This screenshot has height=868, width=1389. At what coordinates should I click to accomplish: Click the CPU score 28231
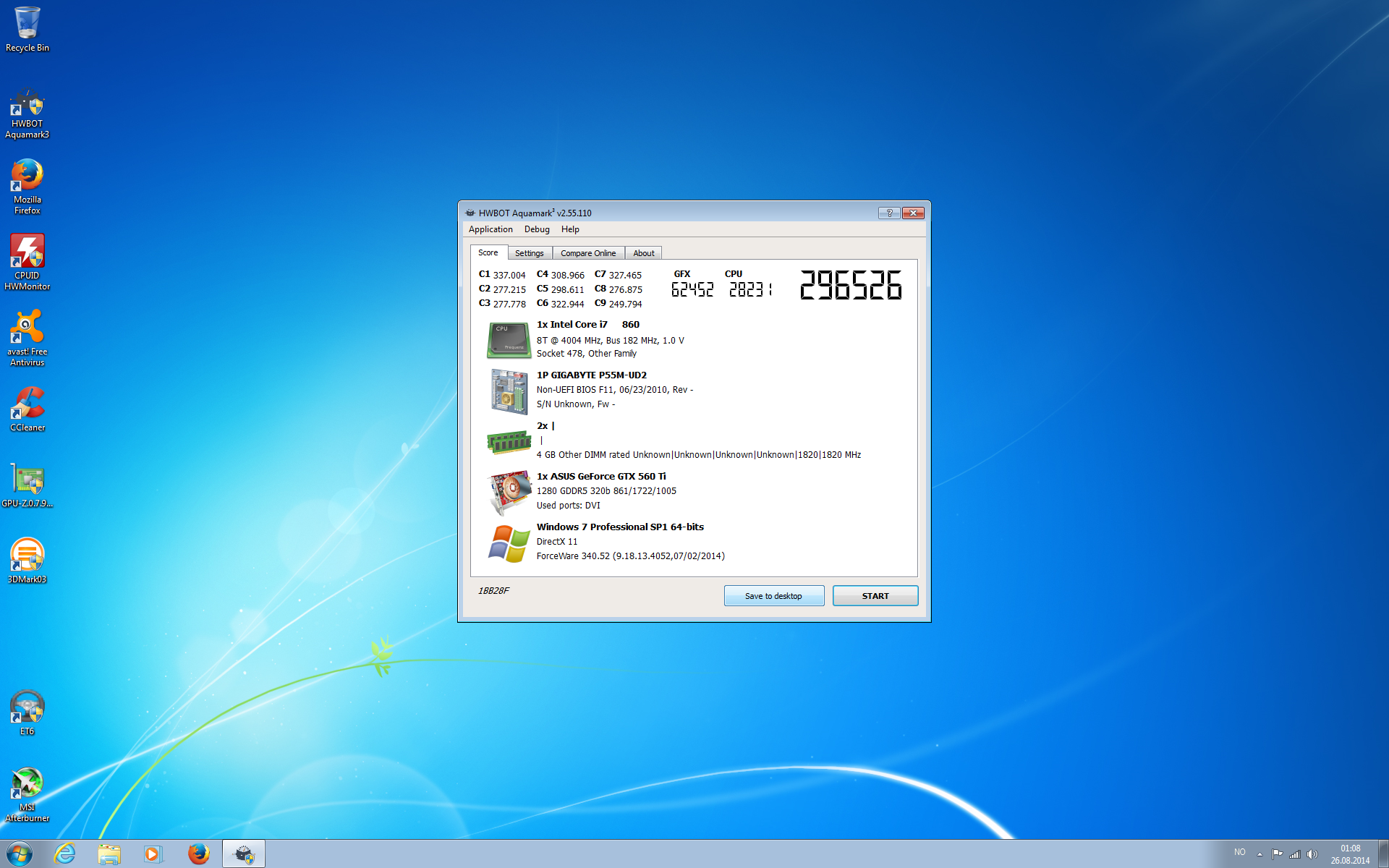[751, 289]
